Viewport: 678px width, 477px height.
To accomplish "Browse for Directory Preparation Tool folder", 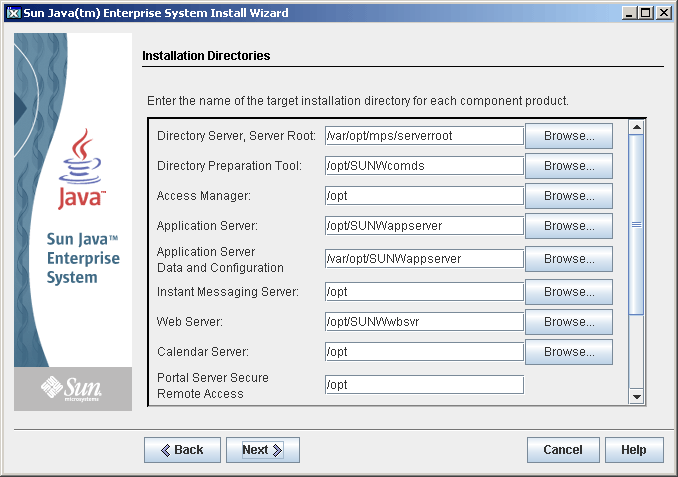I will (569, 166).
